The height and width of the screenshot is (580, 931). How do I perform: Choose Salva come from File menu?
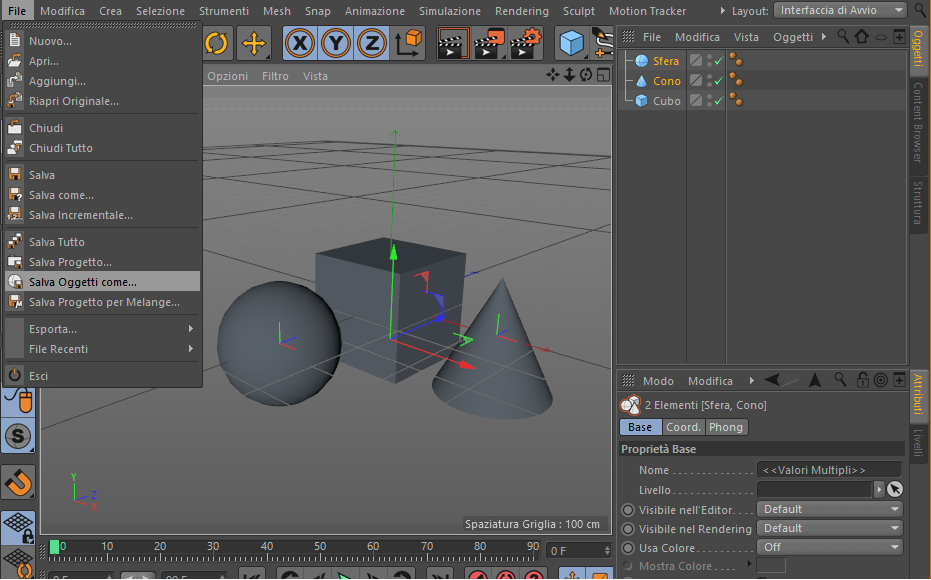click(102, 195)
